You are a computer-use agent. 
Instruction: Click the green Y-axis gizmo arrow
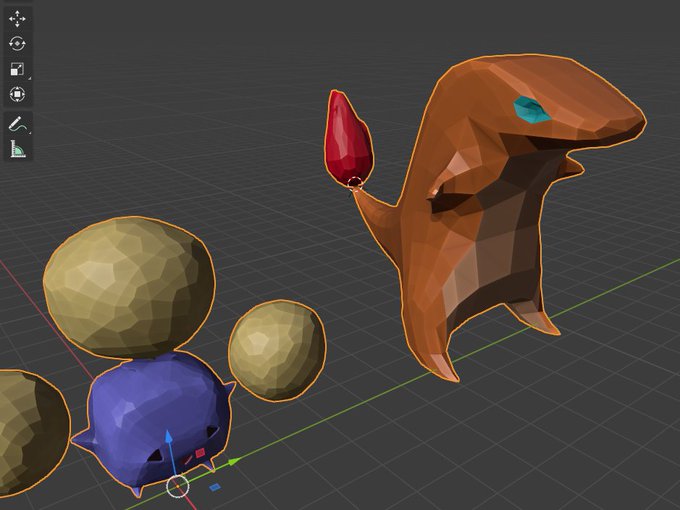[234, 461]
